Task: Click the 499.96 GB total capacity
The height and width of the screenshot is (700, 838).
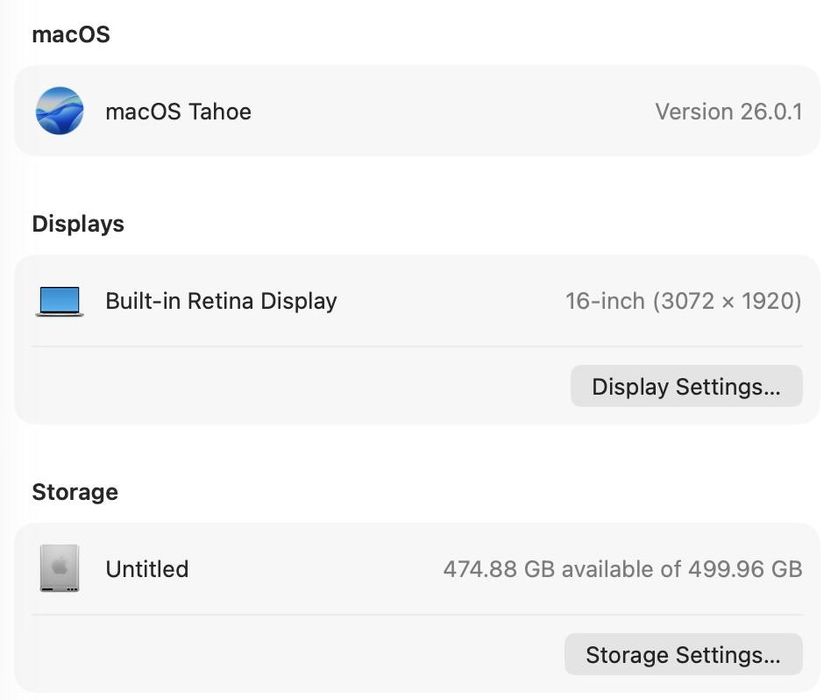Action: (745, 569)
